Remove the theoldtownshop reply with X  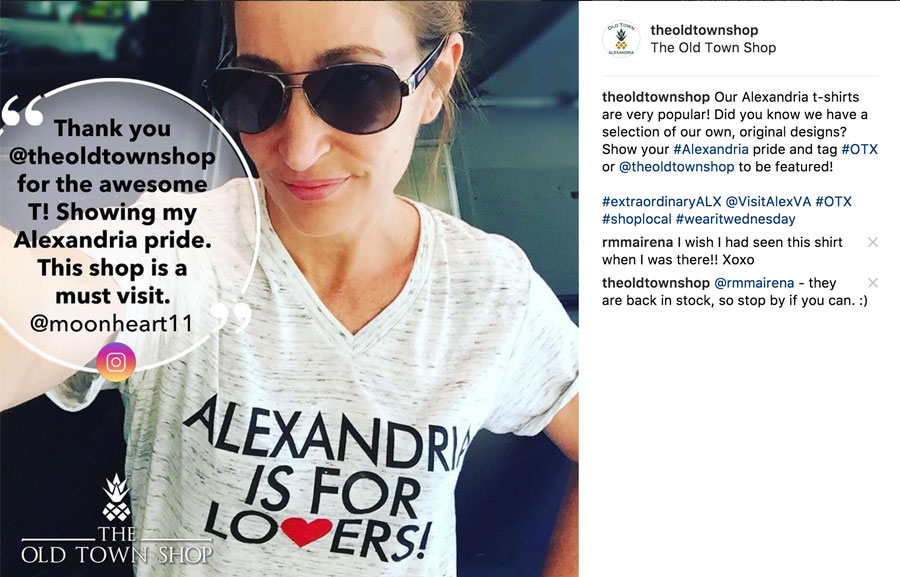[872, 282]
